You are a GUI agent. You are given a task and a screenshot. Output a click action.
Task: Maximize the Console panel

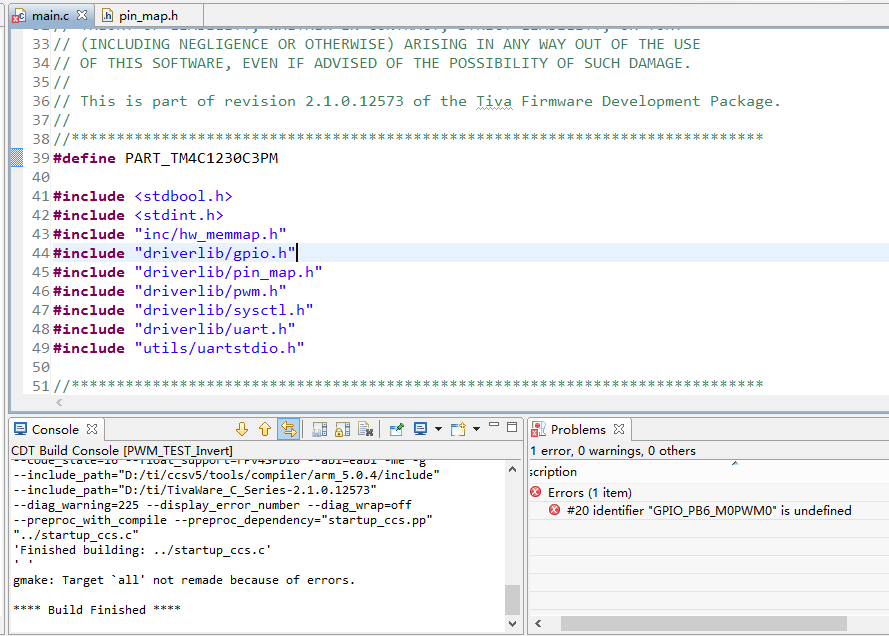pyautogui.click(x=512, y=427)
